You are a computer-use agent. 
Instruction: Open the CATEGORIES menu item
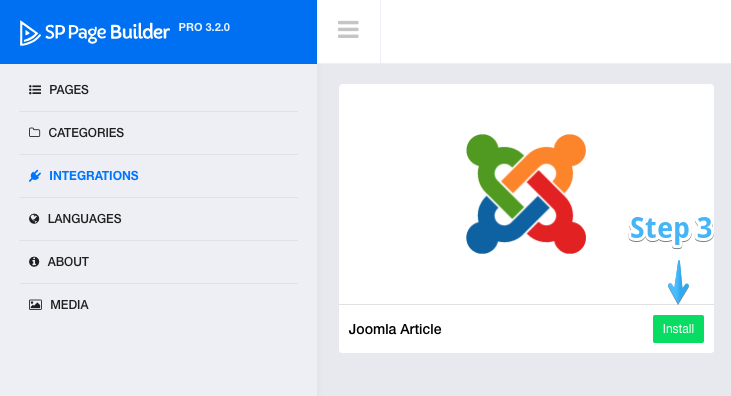pos(159,133)
